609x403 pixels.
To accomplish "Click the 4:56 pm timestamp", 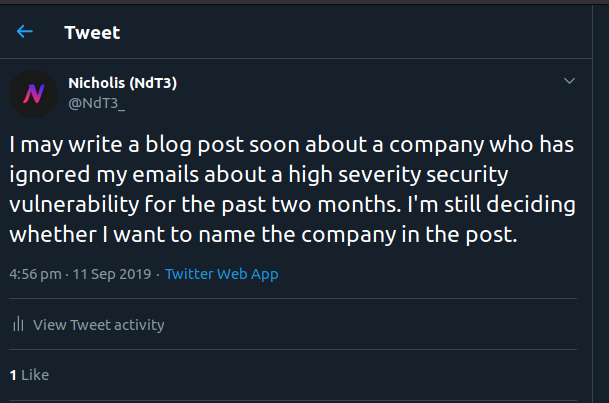I will [x=35, y=274].
